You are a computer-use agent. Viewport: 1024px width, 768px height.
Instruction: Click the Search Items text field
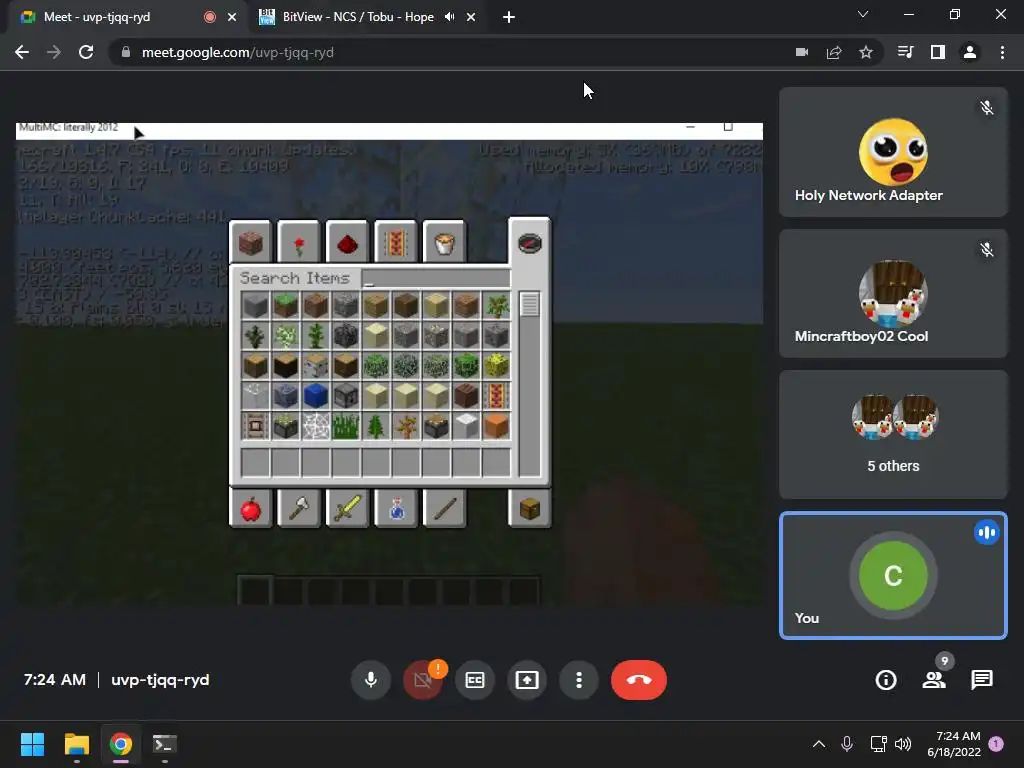click(436, 278)
